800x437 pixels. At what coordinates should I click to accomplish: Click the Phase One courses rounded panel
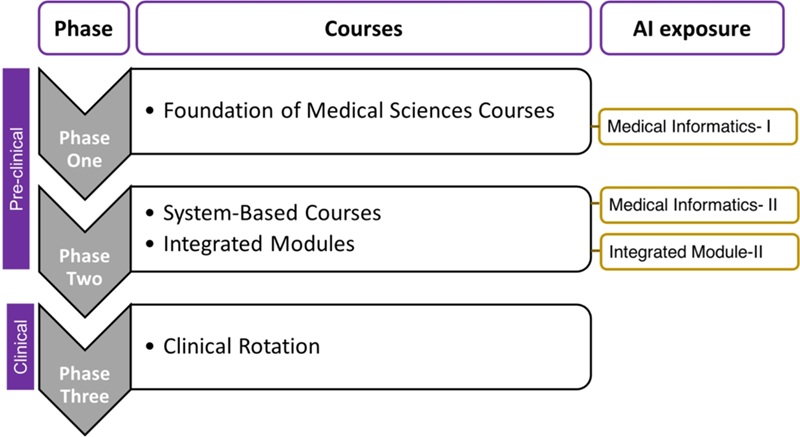(361, 111)
